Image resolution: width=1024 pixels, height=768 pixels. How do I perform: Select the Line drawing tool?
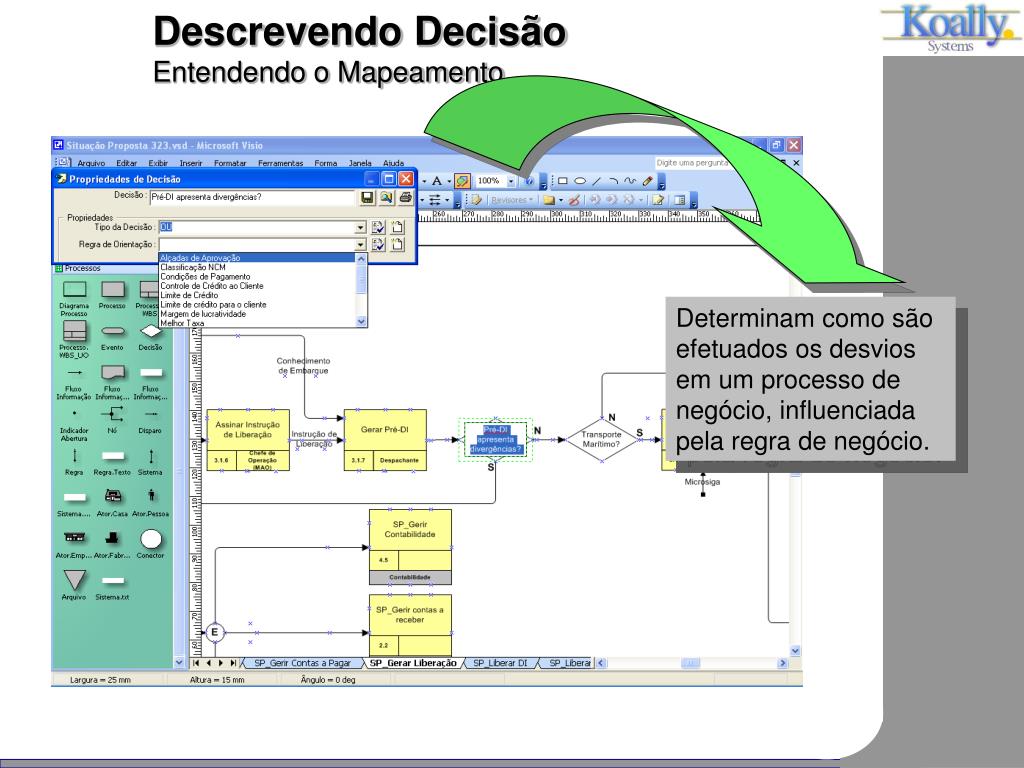(596, 181)
